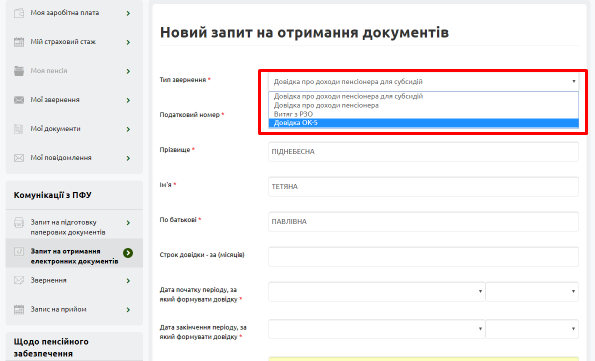Click the code icon beside Запит на отримання електронних документів
This screenshot has width=595, height=361.
click(x=19, y=251)
